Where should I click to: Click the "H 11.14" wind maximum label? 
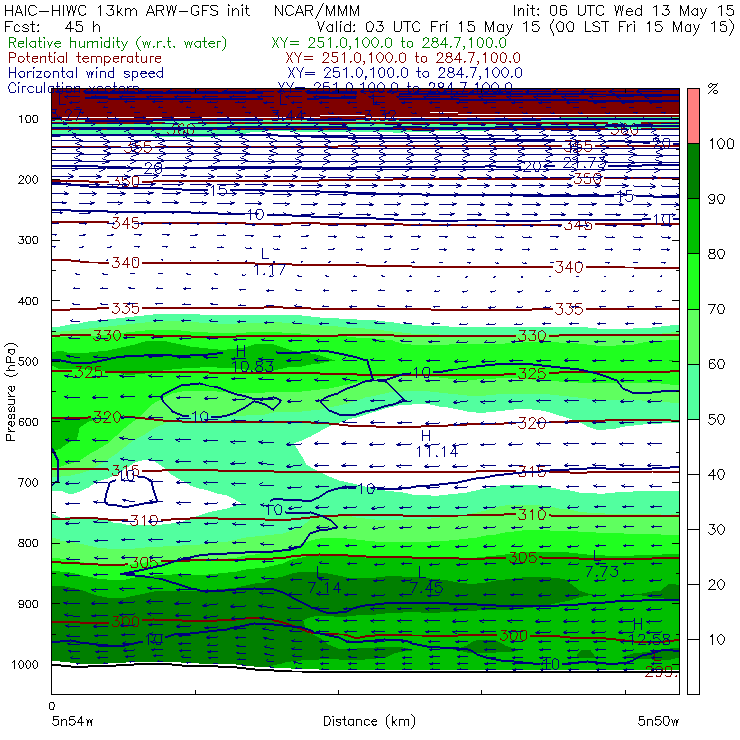coord(437,444)
